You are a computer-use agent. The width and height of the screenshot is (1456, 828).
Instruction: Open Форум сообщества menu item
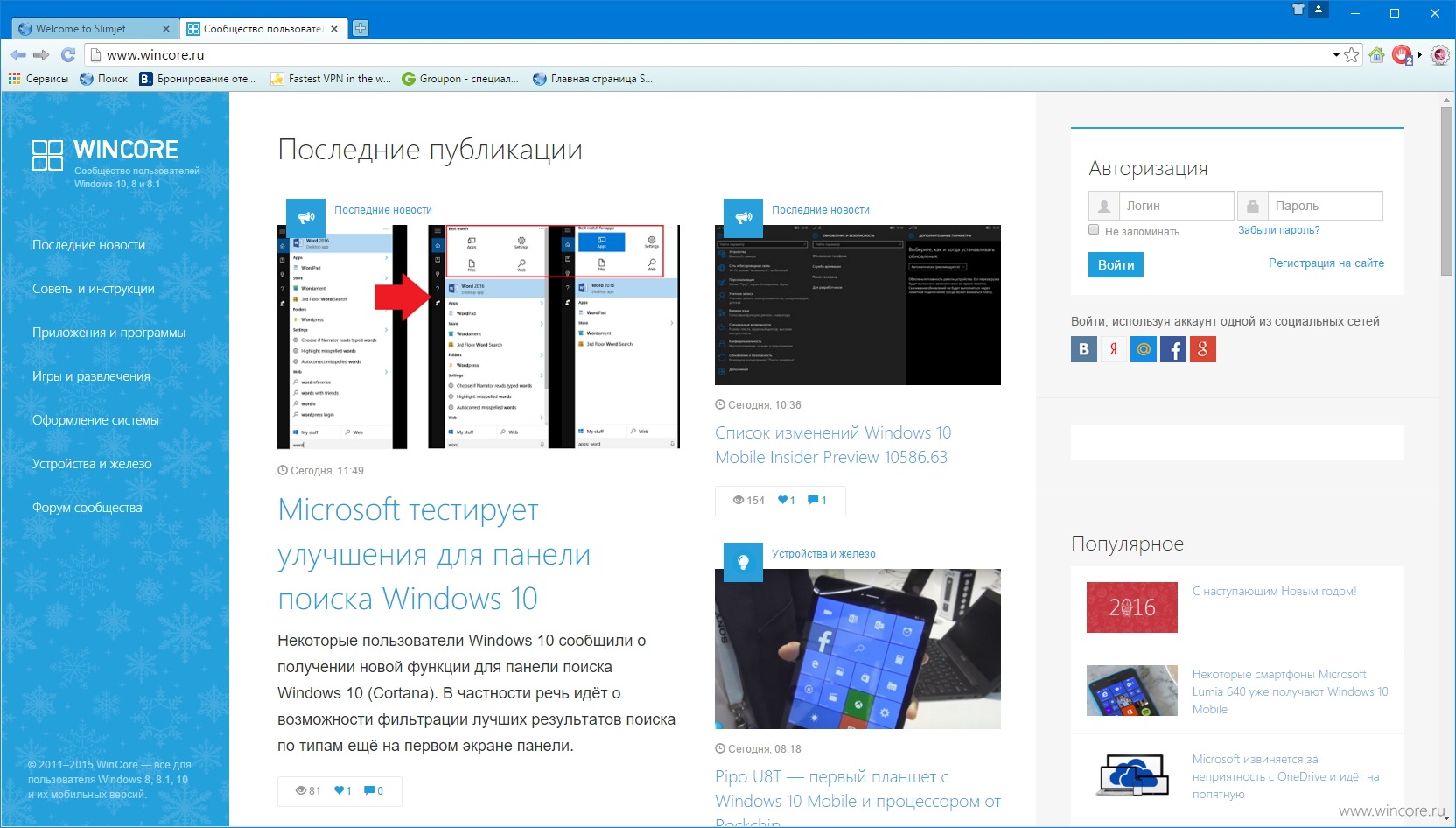87,508
